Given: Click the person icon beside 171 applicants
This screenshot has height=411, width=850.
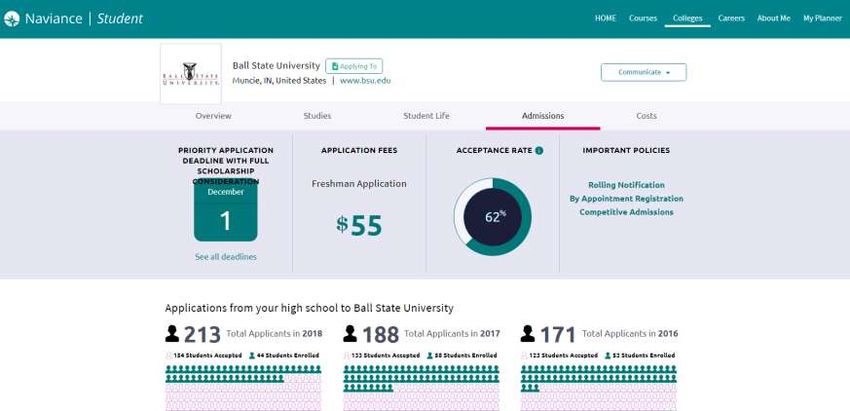Looking at the screenshot, I should [x=527, y=333].
